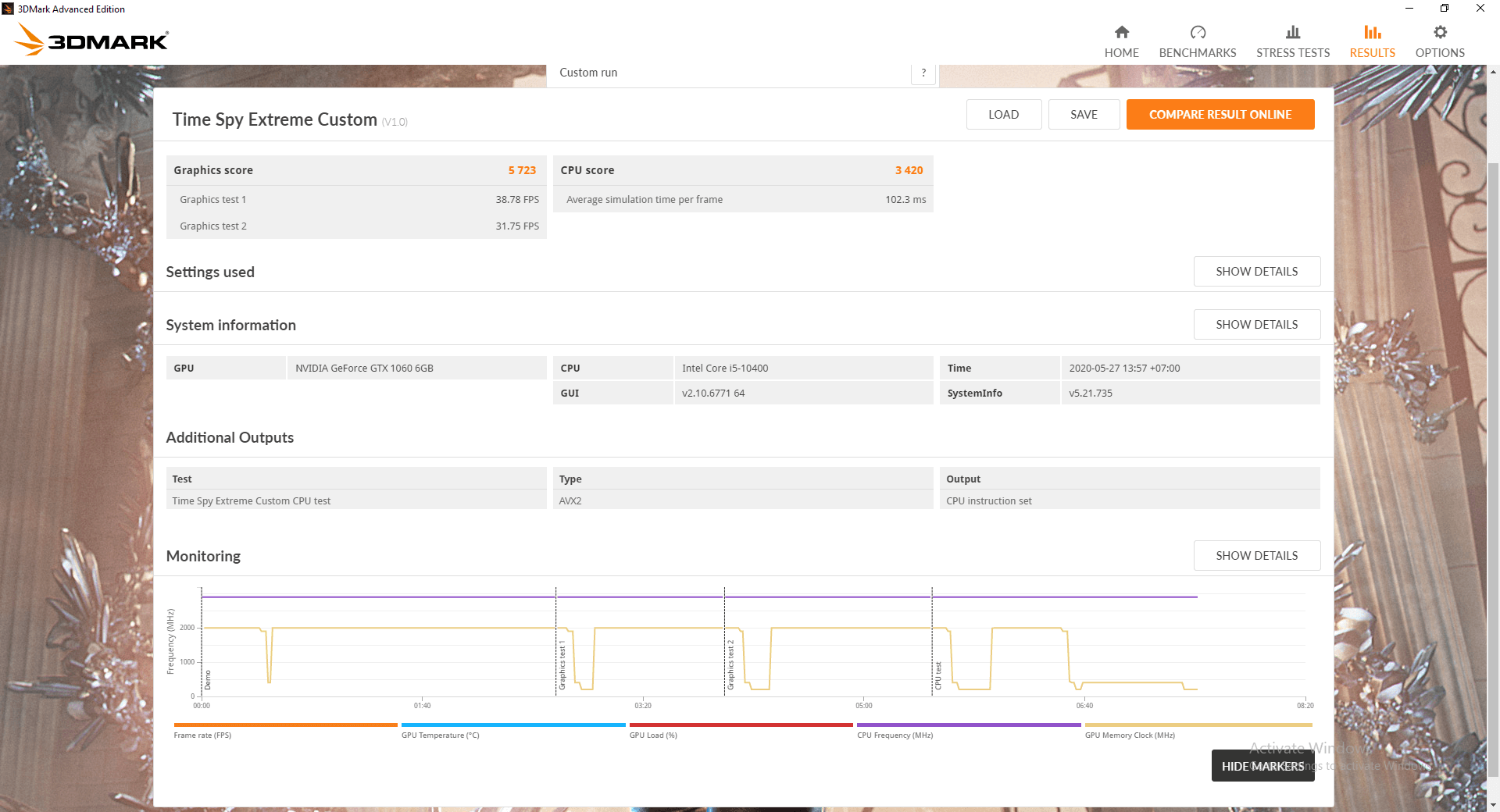
Task: Click Graphics test 1 FPS value
Action: point(517,200)
